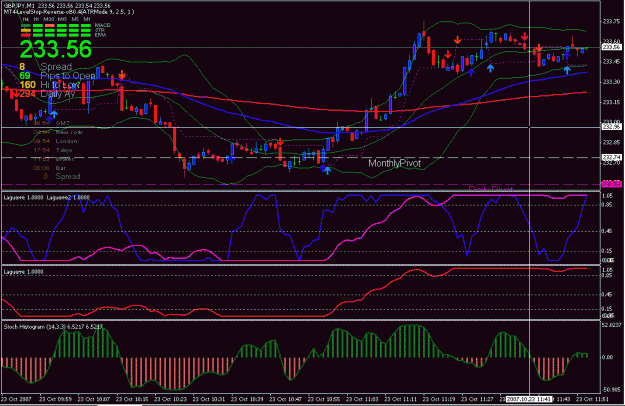Screen dimensions: 625x406
Task: Click the 52.0237 stochastic scale value
Action: tap(613, 325)
